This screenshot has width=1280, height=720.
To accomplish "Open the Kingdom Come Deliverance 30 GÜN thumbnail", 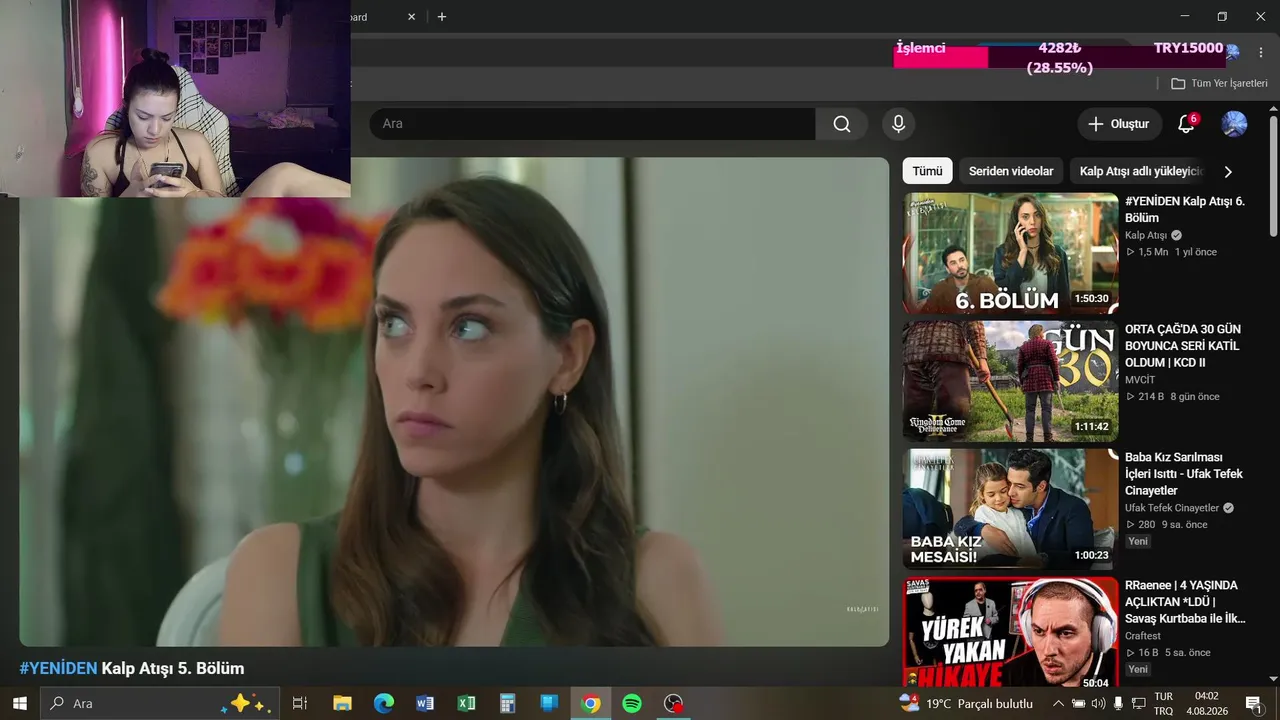I will (x=1010, y=381).
